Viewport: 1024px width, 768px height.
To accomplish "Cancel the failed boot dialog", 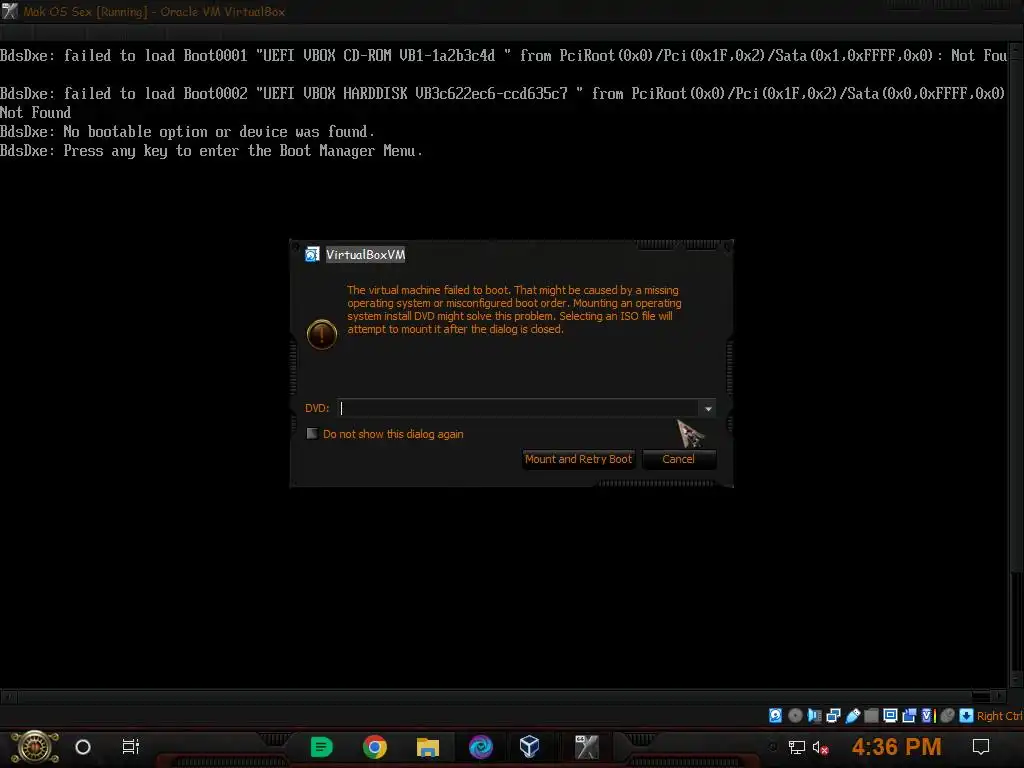I will (x=679, y=459).
